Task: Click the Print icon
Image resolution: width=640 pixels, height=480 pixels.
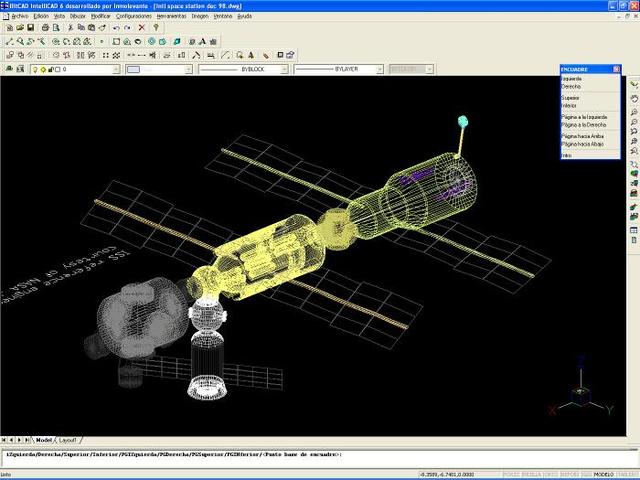Action: coord(45,28)
